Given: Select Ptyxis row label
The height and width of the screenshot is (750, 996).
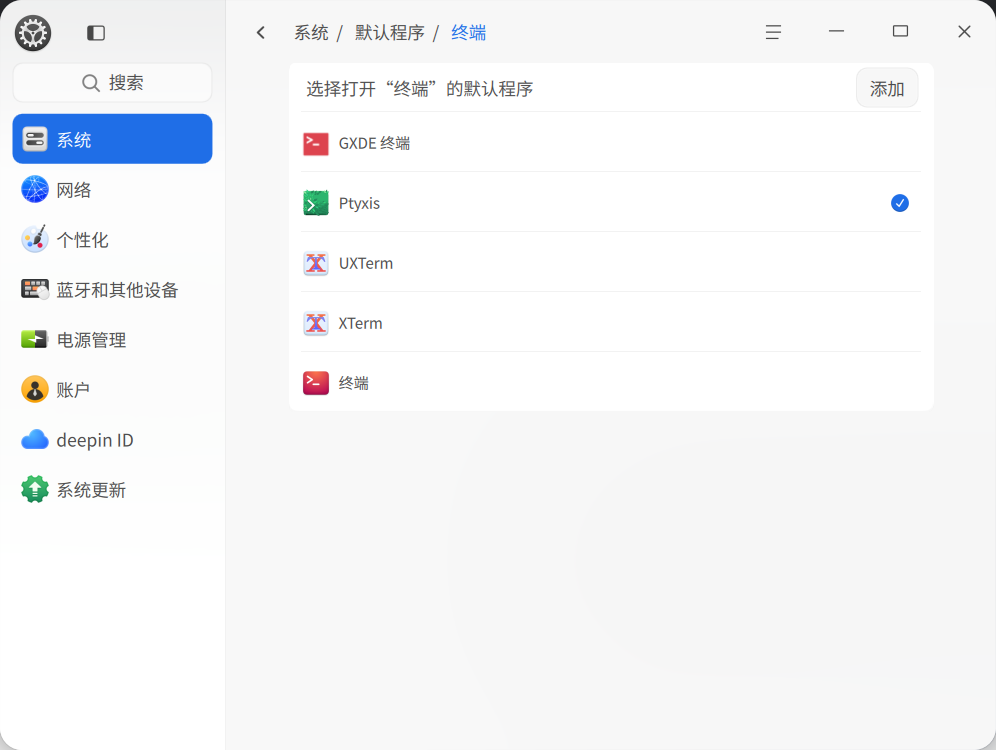Looking at the screenshot, I should (x=359, y=203).
